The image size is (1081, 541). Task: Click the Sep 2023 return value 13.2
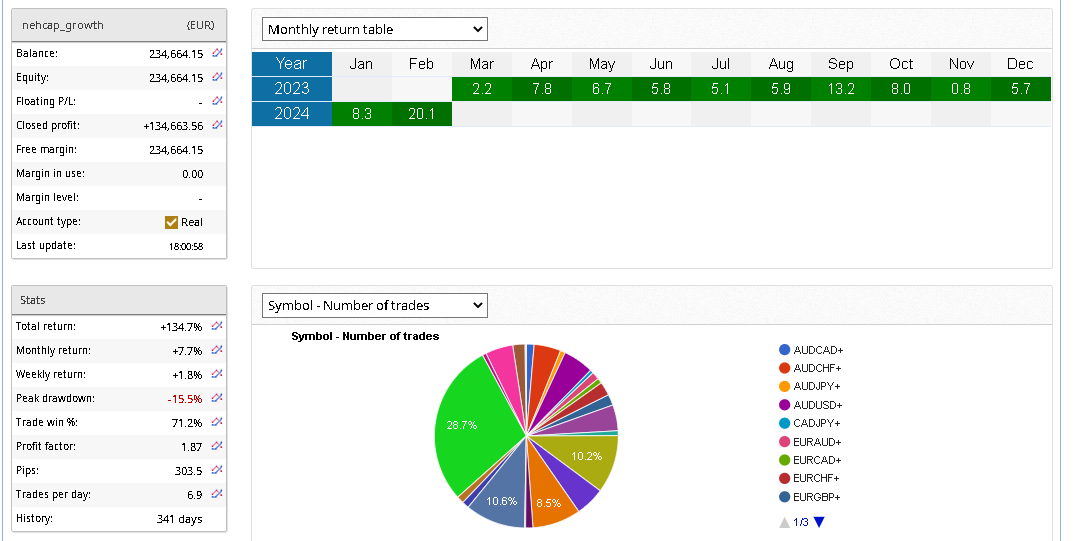click(840, 89)
